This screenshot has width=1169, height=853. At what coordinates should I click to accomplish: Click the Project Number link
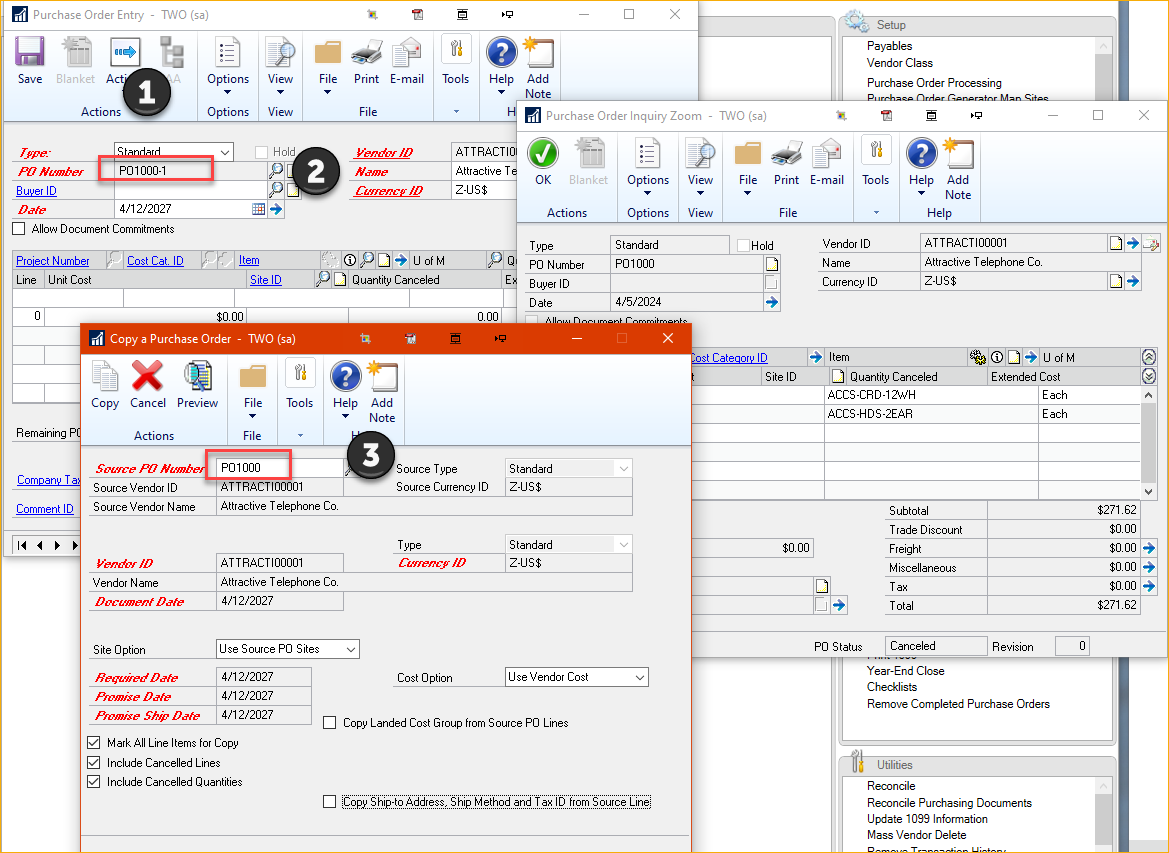pyautogui.click(x=53, y=261)
